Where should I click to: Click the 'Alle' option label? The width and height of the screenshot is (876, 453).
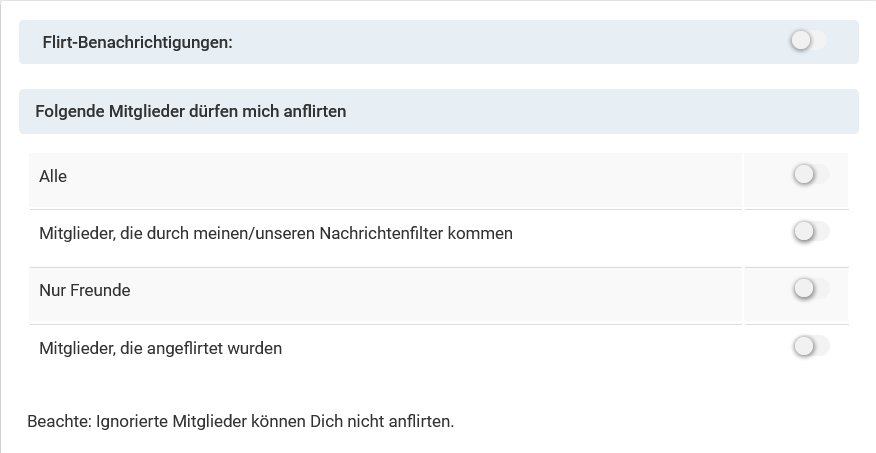tap(53, 176)
